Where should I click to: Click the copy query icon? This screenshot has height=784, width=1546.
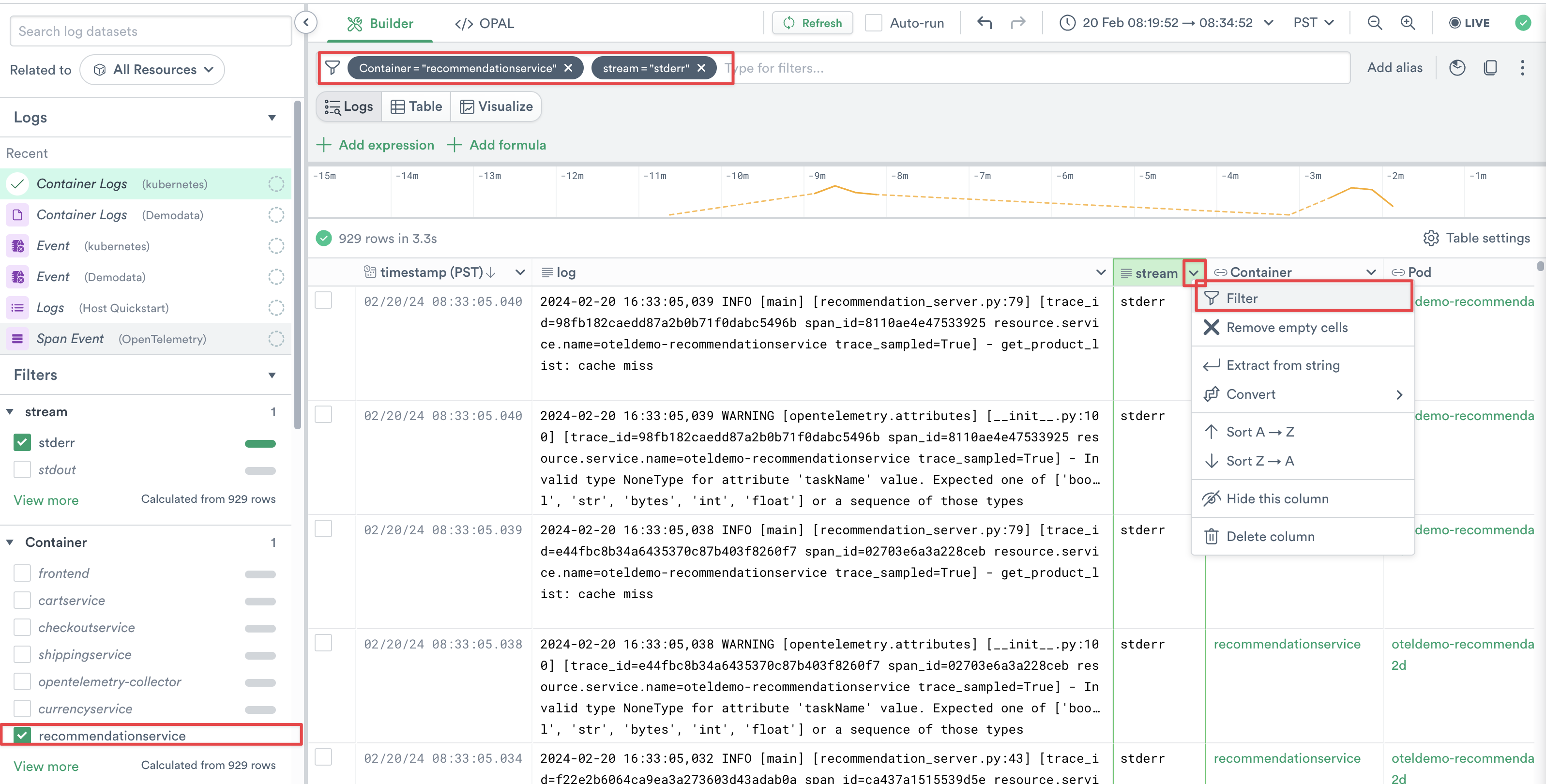[x=1490, y=68]
